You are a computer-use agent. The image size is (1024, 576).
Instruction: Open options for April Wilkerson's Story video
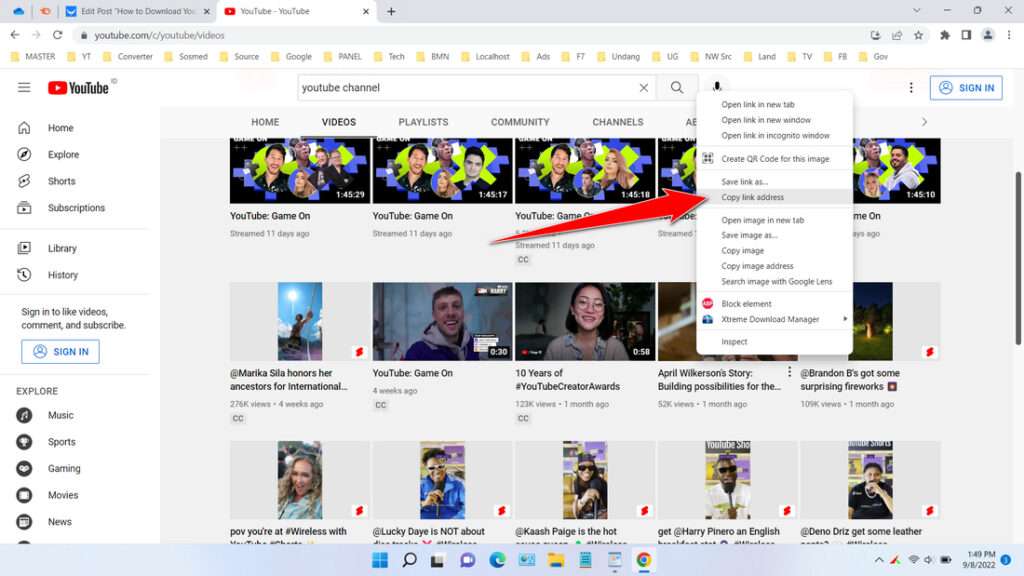click(790, 372)
